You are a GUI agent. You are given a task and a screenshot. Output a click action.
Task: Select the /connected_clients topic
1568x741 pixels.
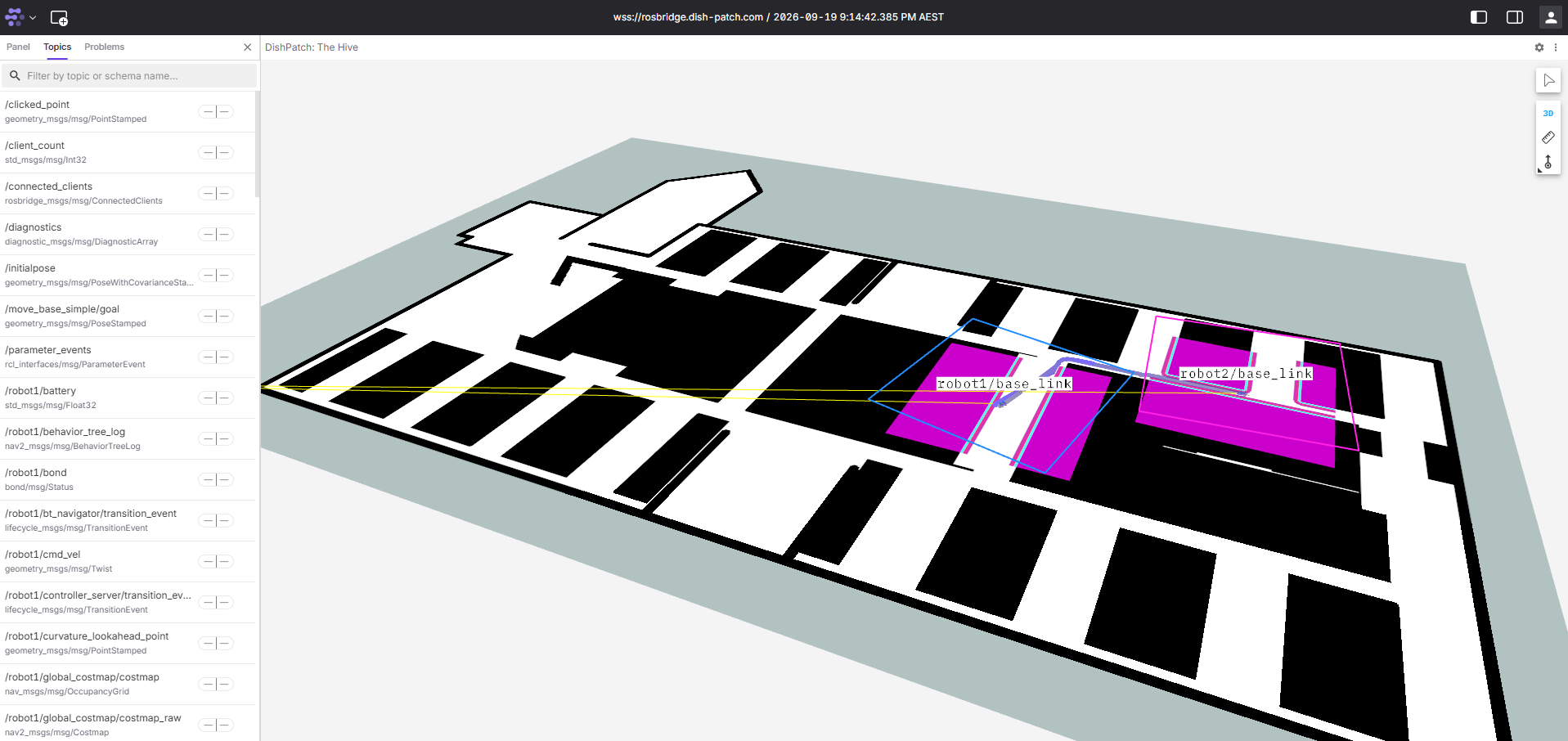click(128, 194)
